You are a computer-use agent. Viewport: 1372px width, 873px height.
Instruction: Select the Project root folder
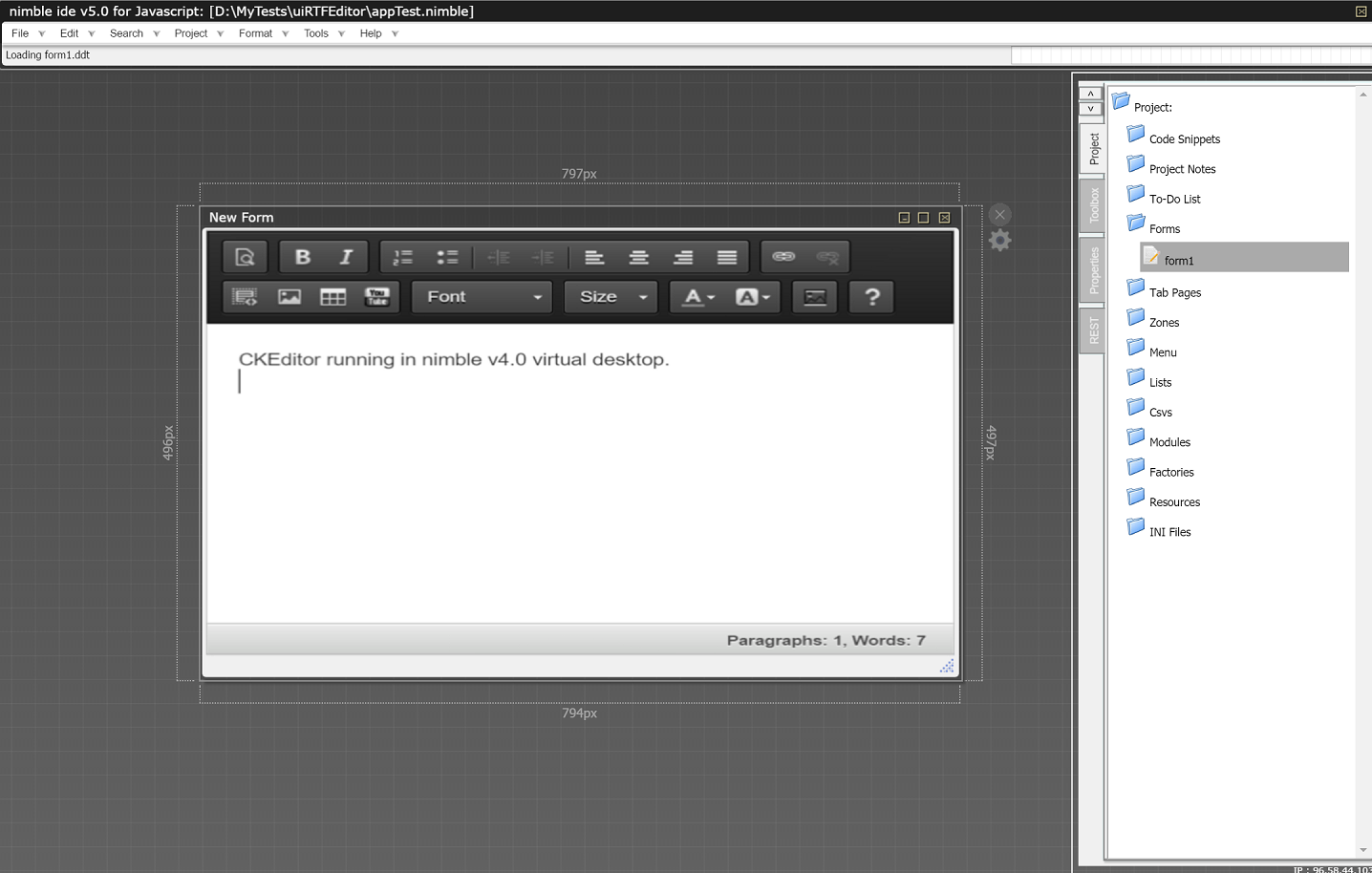[x=1143, y=103]
